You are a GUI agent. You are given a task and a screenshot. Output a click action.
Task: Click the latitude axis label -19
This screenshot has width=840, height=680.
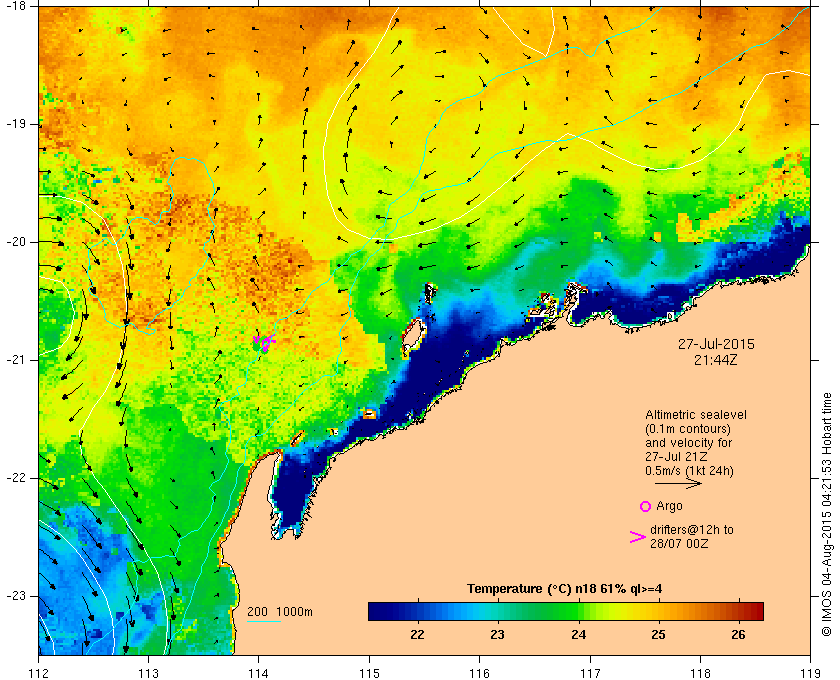(x=16, y=124)
